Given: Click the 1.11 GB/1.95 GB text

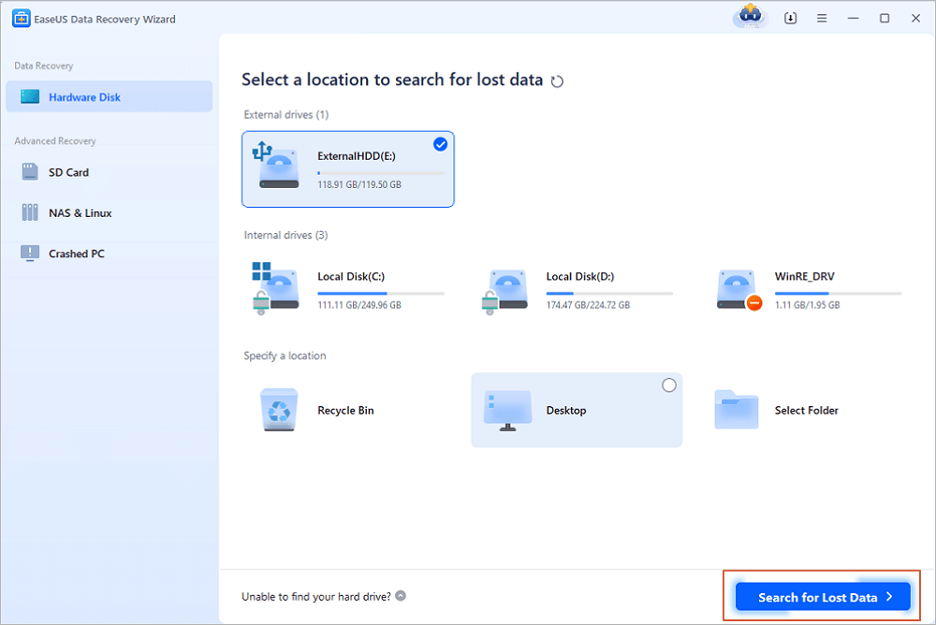Looking at the screenshot, I should [x=808, y=305].
